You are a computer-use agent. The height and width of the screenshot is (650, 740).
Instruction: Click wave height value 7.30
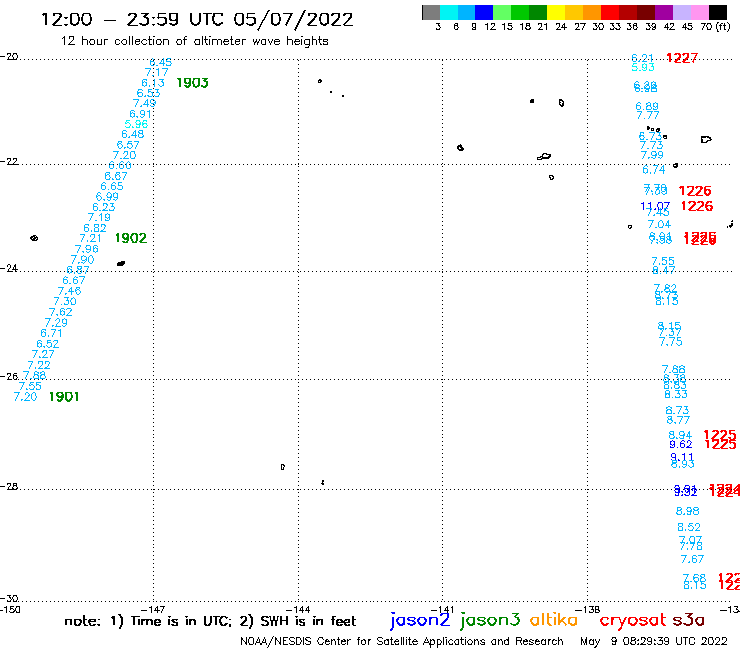(x=65, y=301)
